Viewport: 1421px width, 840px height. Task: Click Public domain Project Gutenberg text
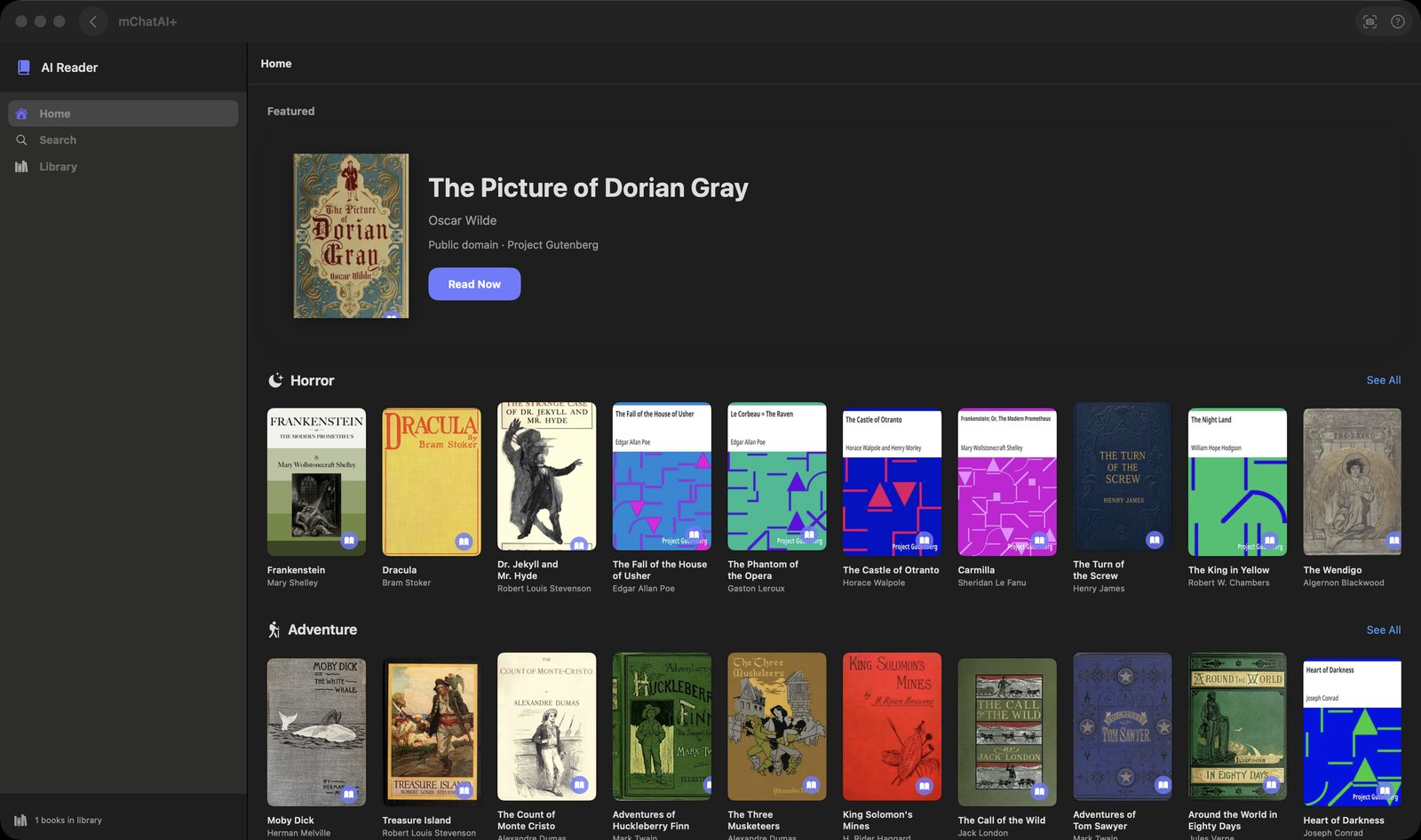pos(513,245)
